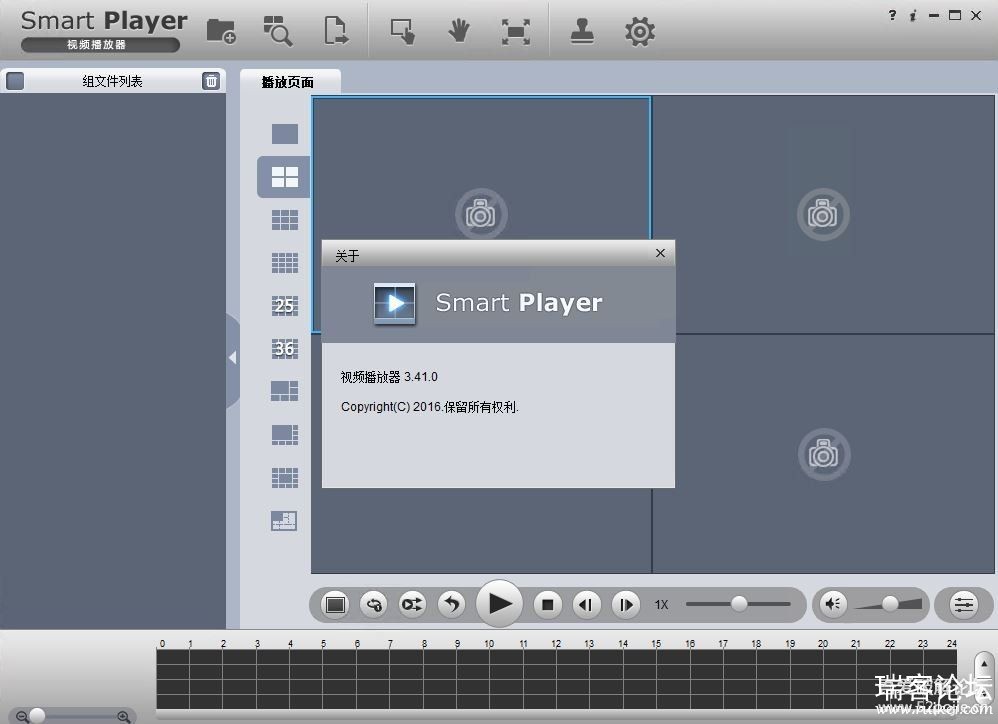Zoom out timeline with minus magnifier

click(22, 717)
